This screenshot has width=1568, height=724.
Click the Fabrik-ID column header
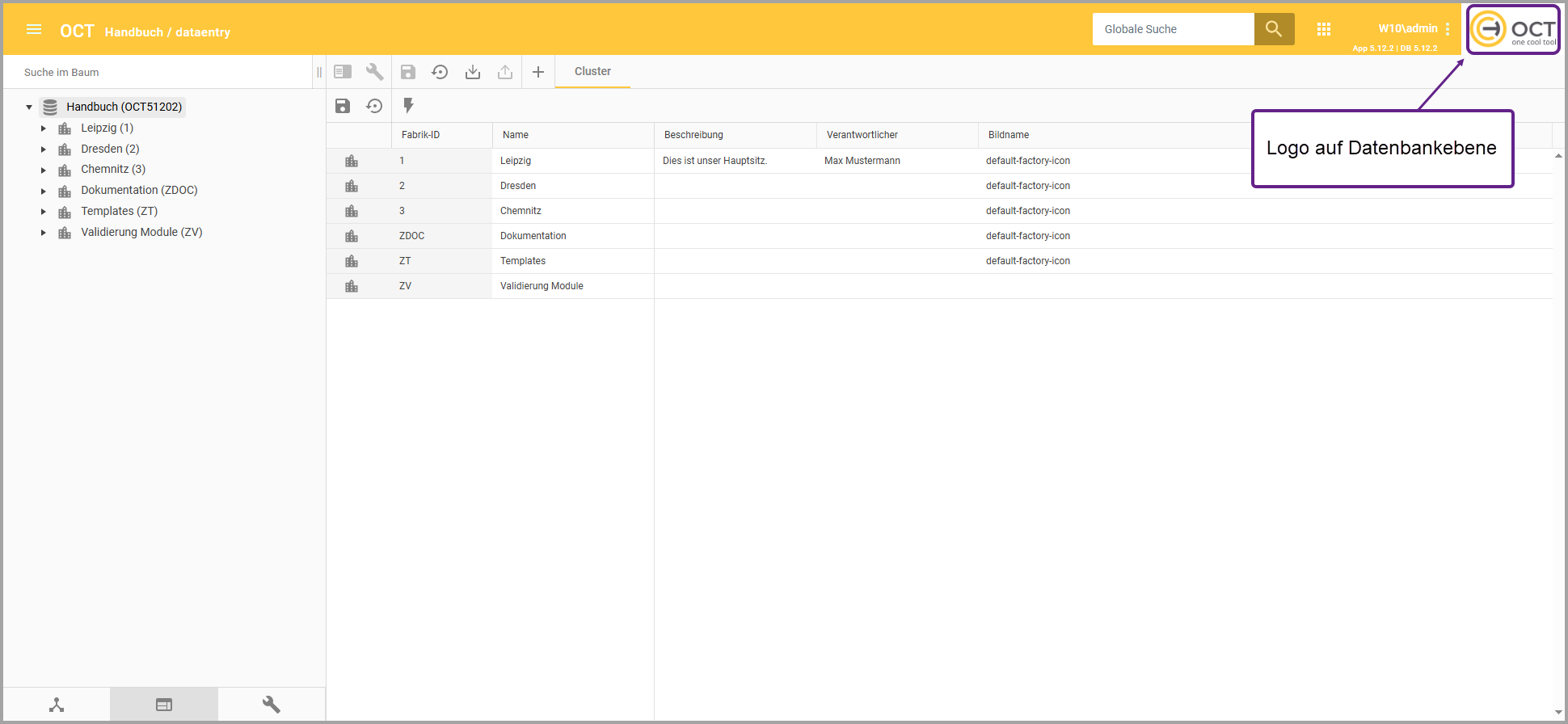(x=421, y=135)
